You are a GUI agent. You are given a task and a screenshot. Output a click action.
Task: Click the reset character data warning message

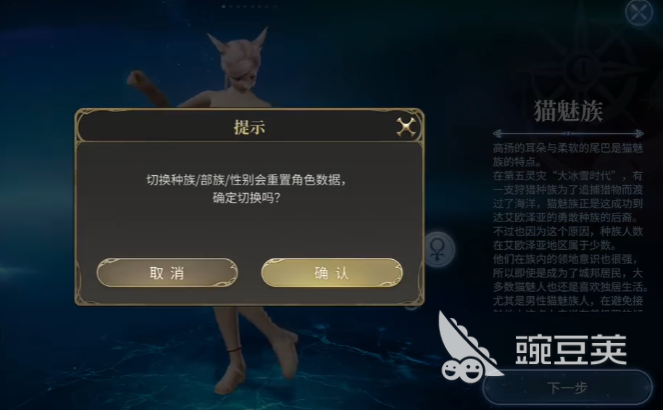247,188
